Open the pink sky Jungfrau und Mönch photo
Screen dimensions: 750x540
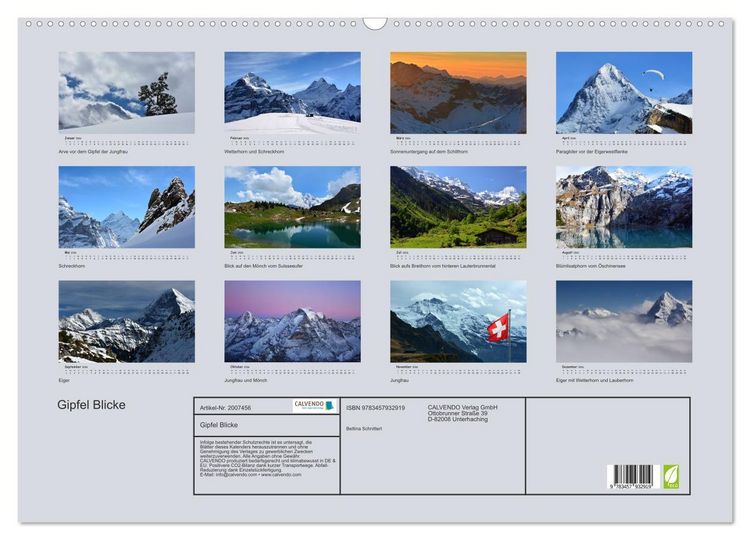click(x=293, y=321)
